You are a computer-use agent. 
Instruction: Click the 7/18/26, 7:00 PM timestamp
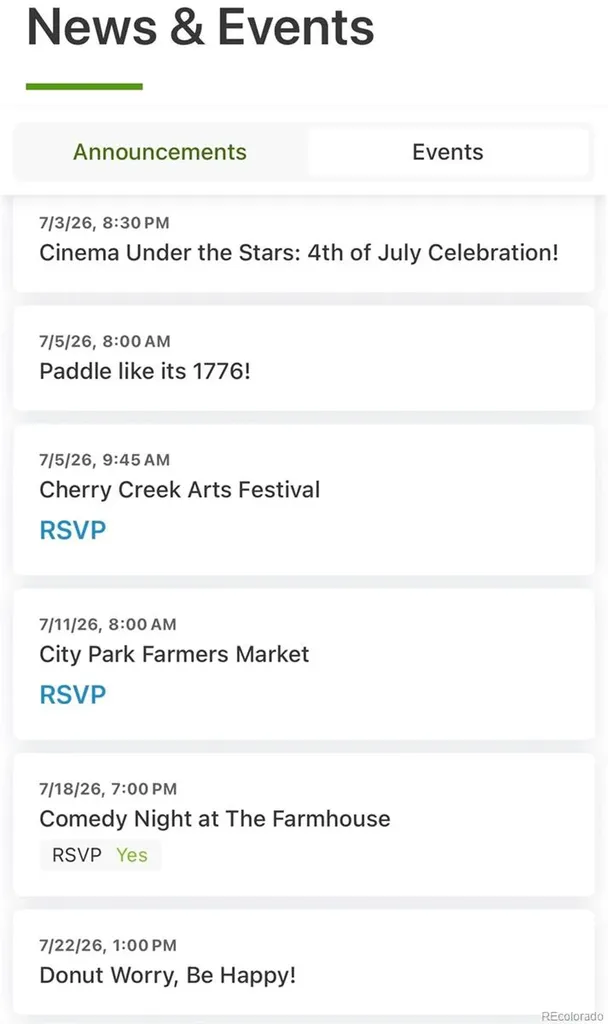pyautogui.click(x=108, y=789)
